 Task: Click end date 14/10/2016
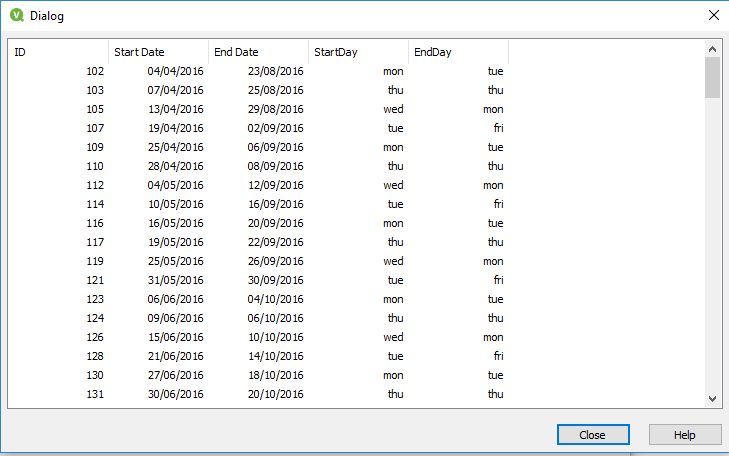pyautogui.click(x=276, y=356)
